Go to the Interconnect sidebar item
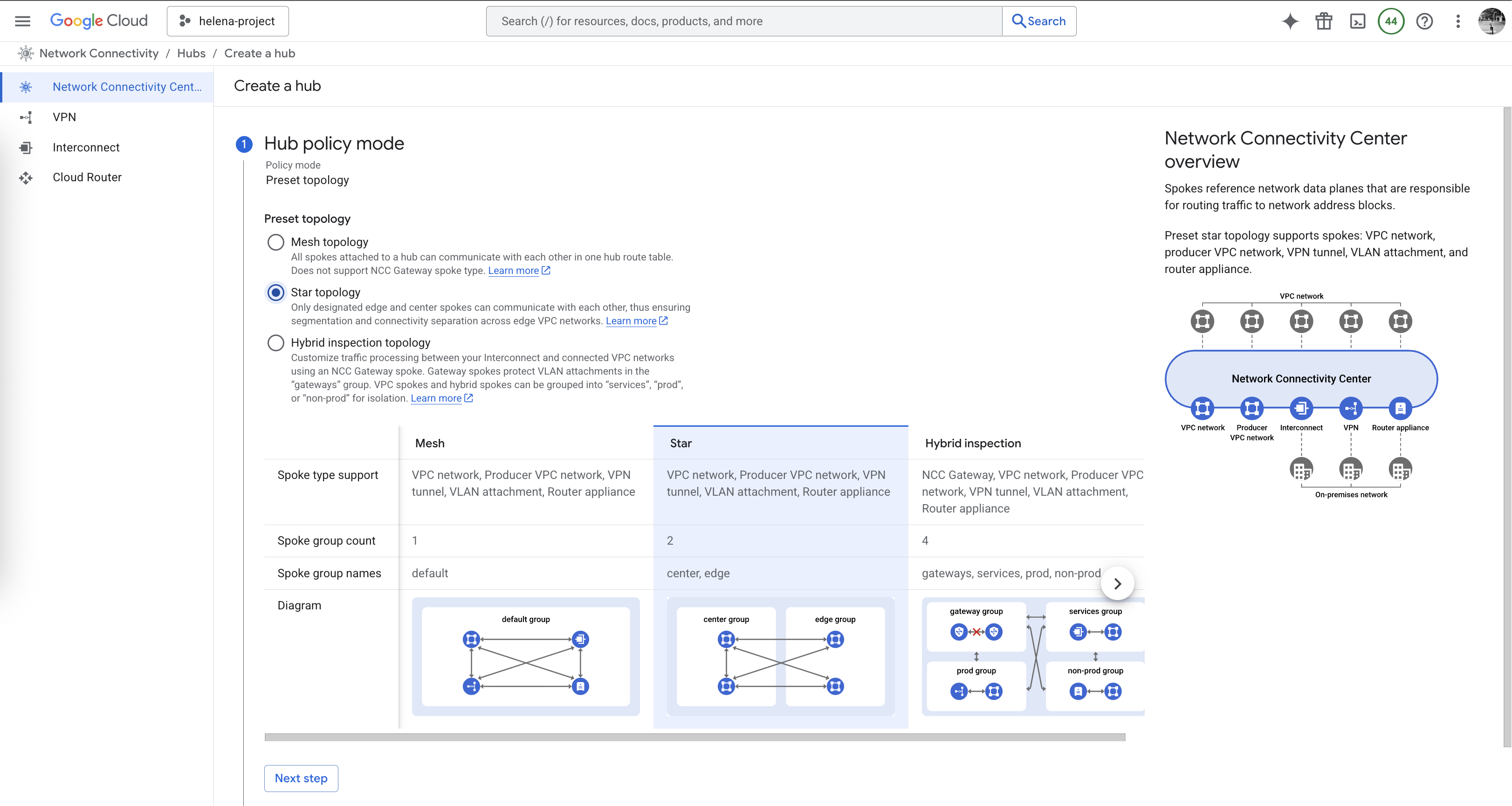The height and width of the screenshot is (806, 1512). (86, 147)
